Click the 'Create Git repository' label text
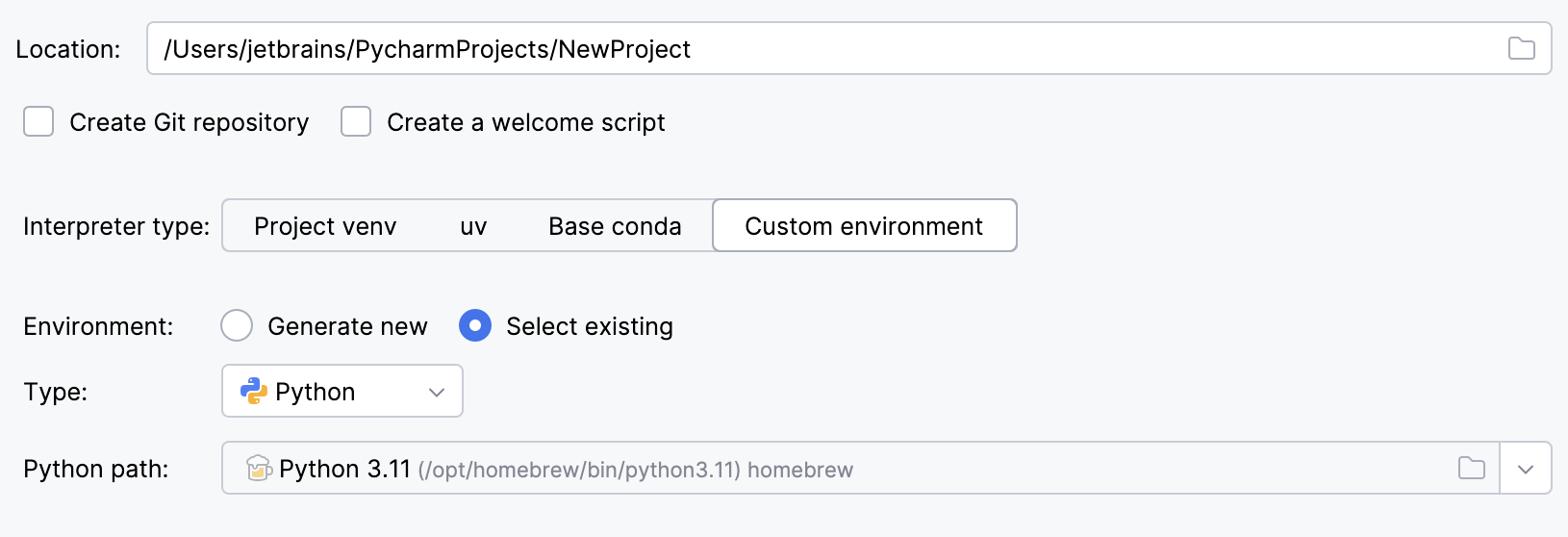The image size is (1568, 537). (x=189, y=123)
